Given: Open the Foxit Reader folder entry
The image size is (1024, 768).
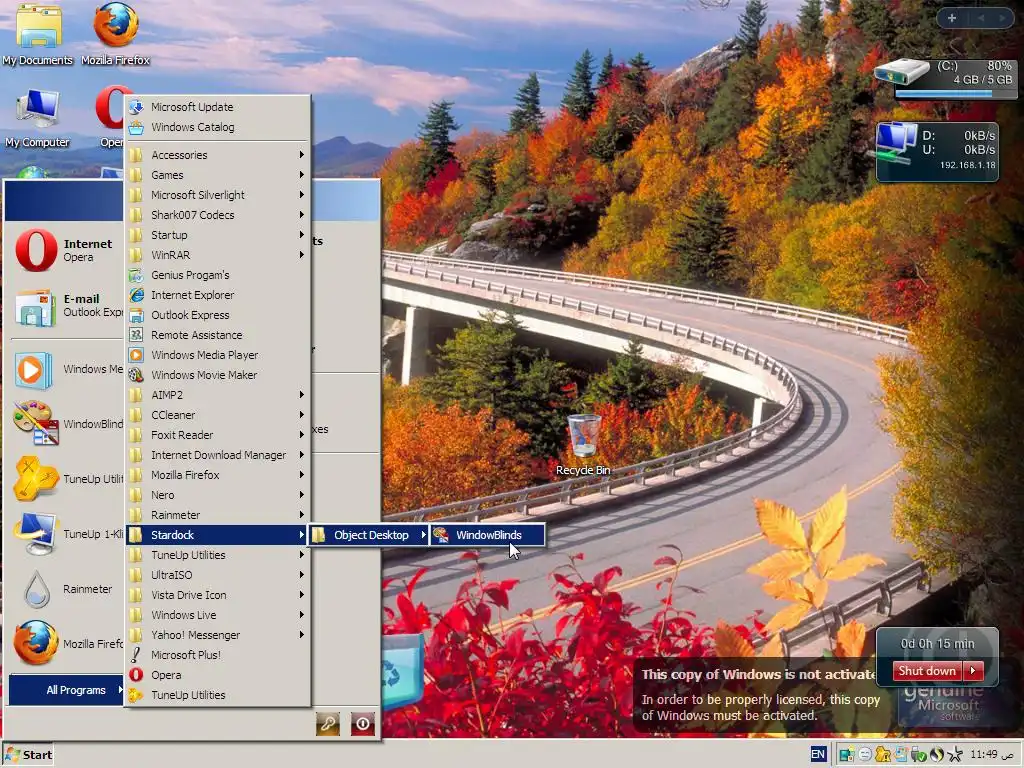Looking at the screenshot, I should [217, 435].
